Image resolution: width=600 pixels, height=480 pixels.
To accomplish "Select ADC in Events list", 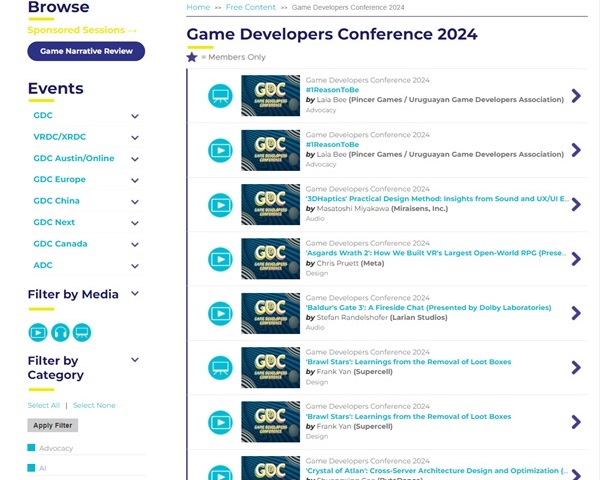I will coord(42,265).
